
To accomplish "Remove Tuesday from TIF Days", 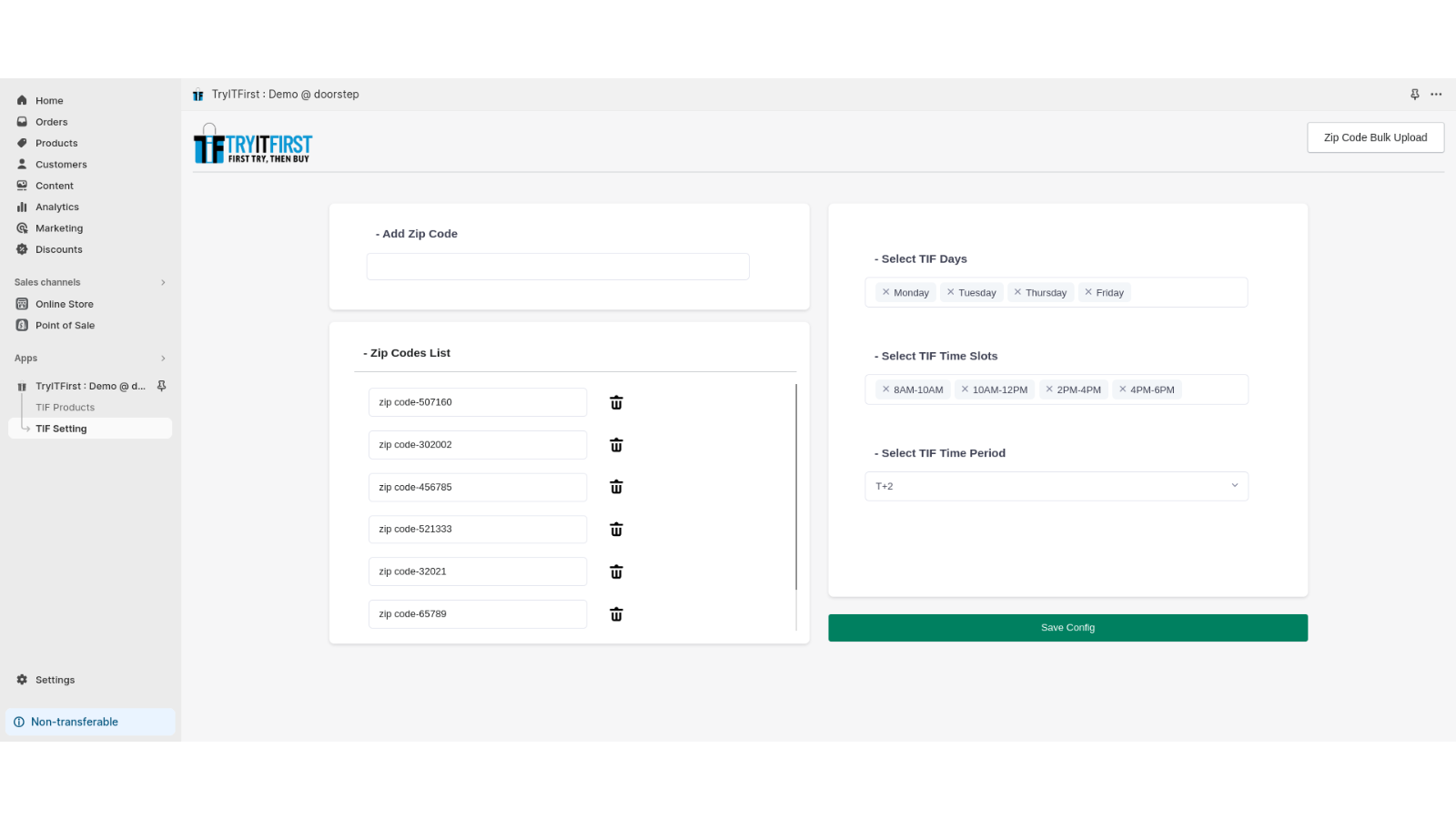I will click(950, 292).
